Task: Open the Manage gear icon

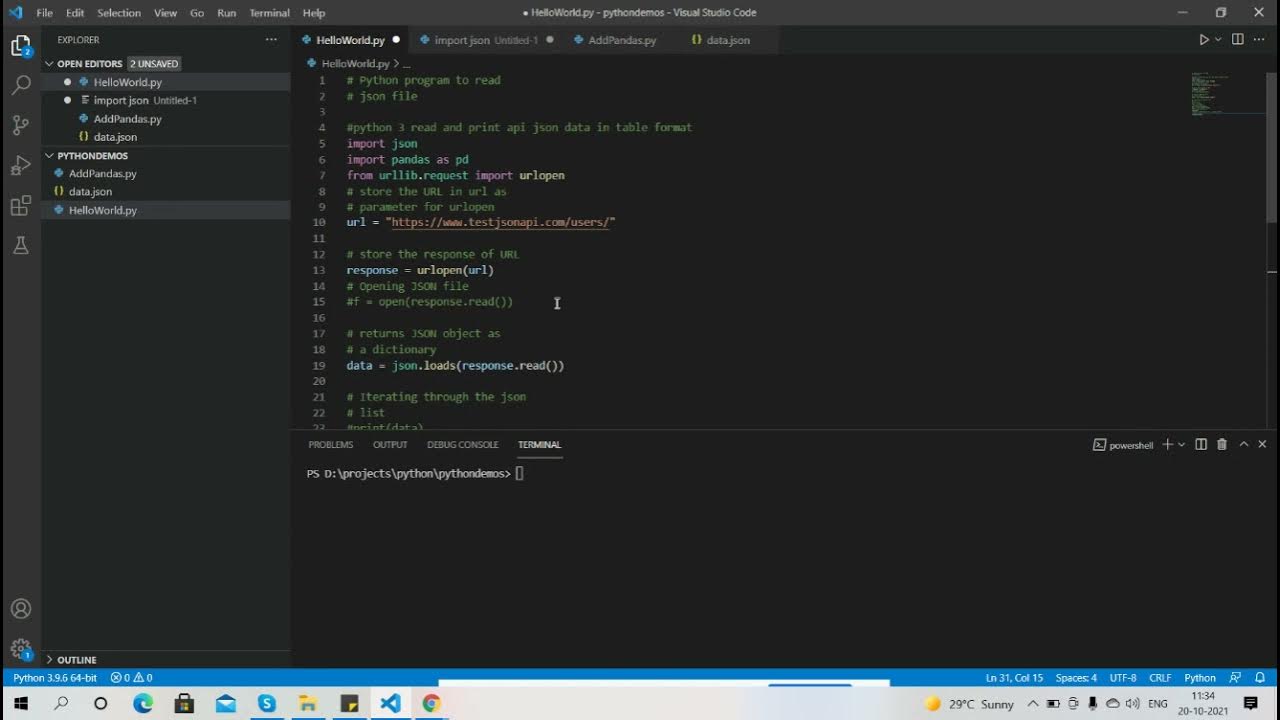Action: [21, 649]
